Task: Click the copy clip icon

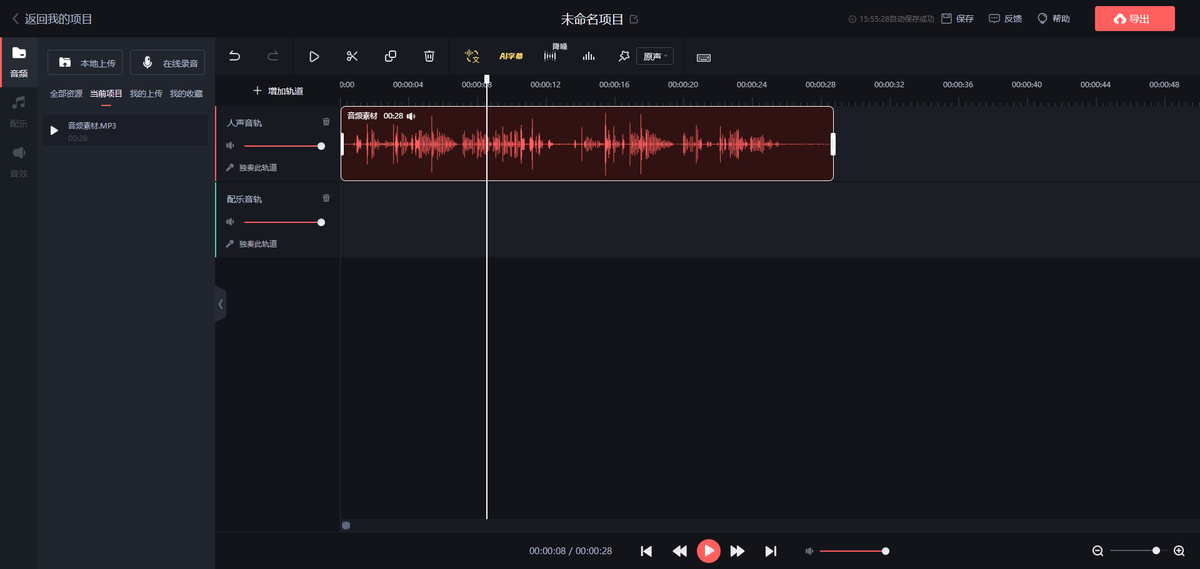Action: click(391, 57)
